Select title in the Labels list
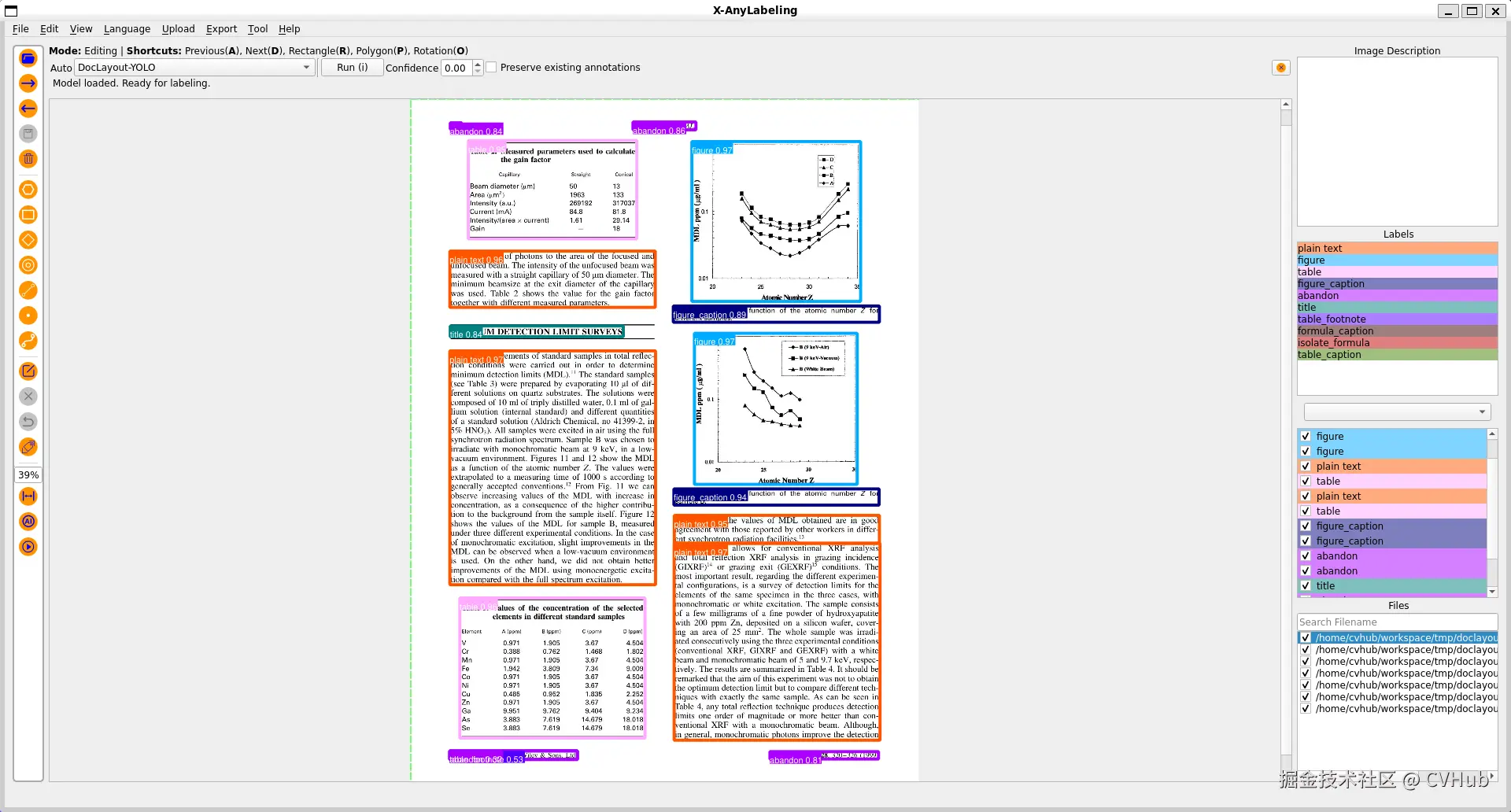The image size is (1511, 812). (1397, 308)
